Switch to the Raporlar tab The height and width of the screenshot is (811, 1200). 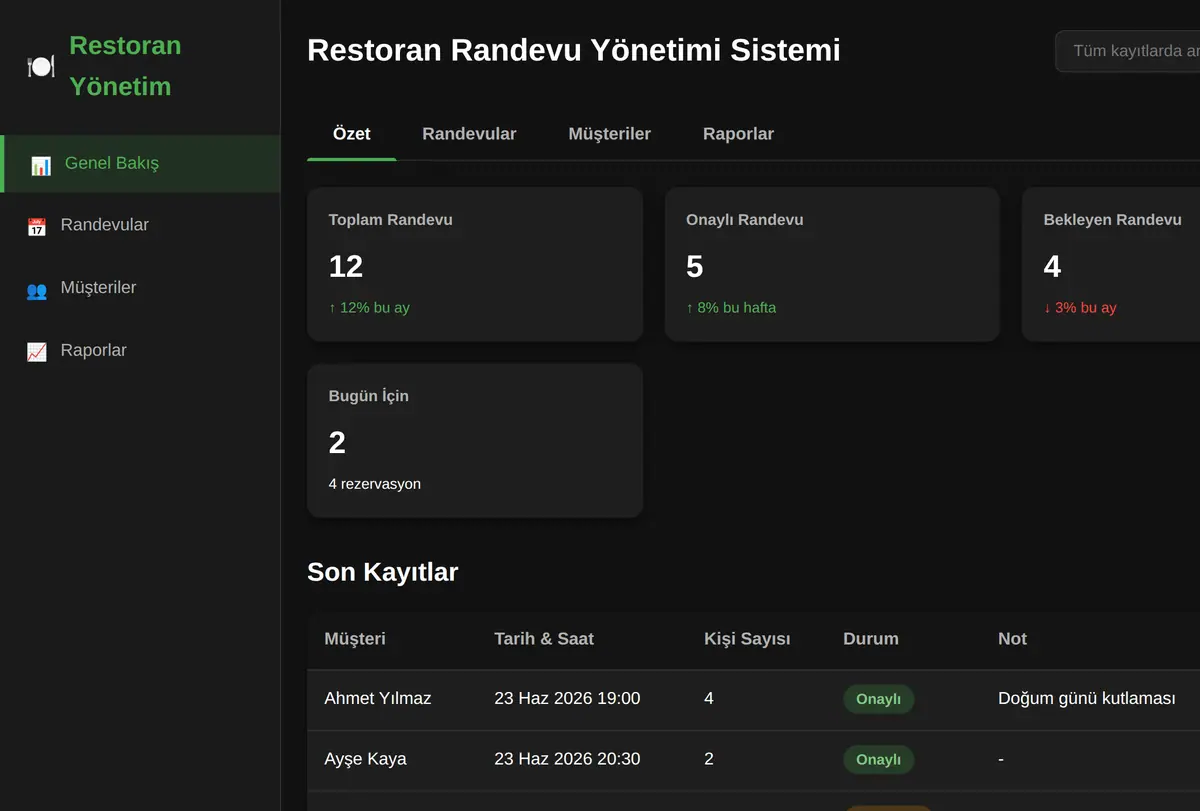tap(738, 134)
